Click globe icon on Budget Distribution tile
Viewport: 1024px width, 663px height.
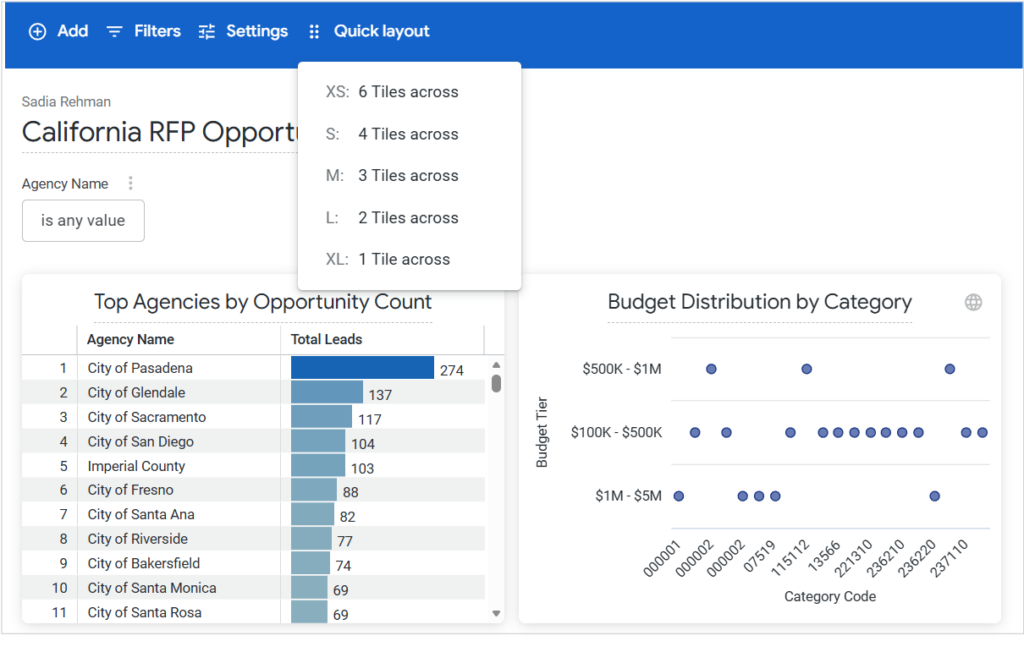tap(973, 302)
